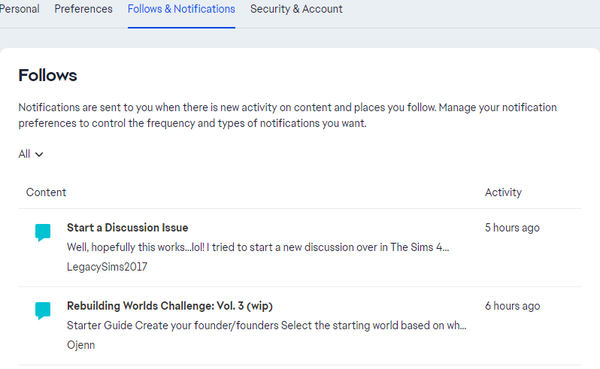Click discussion icon beside Start a Discussion Issue
Screen dimensions: 600x369
43,232
